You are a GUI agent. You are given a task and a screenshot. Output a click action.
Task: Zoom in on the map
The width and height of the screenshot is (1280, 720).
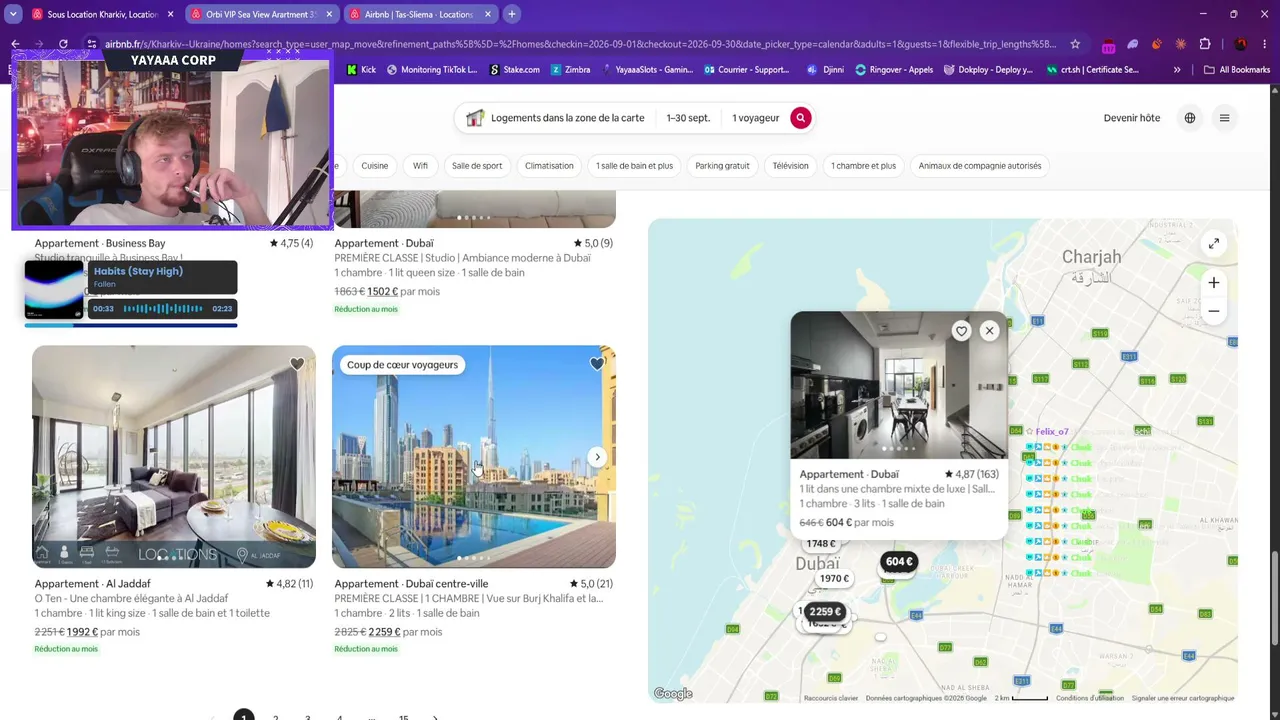[1213, 283]
